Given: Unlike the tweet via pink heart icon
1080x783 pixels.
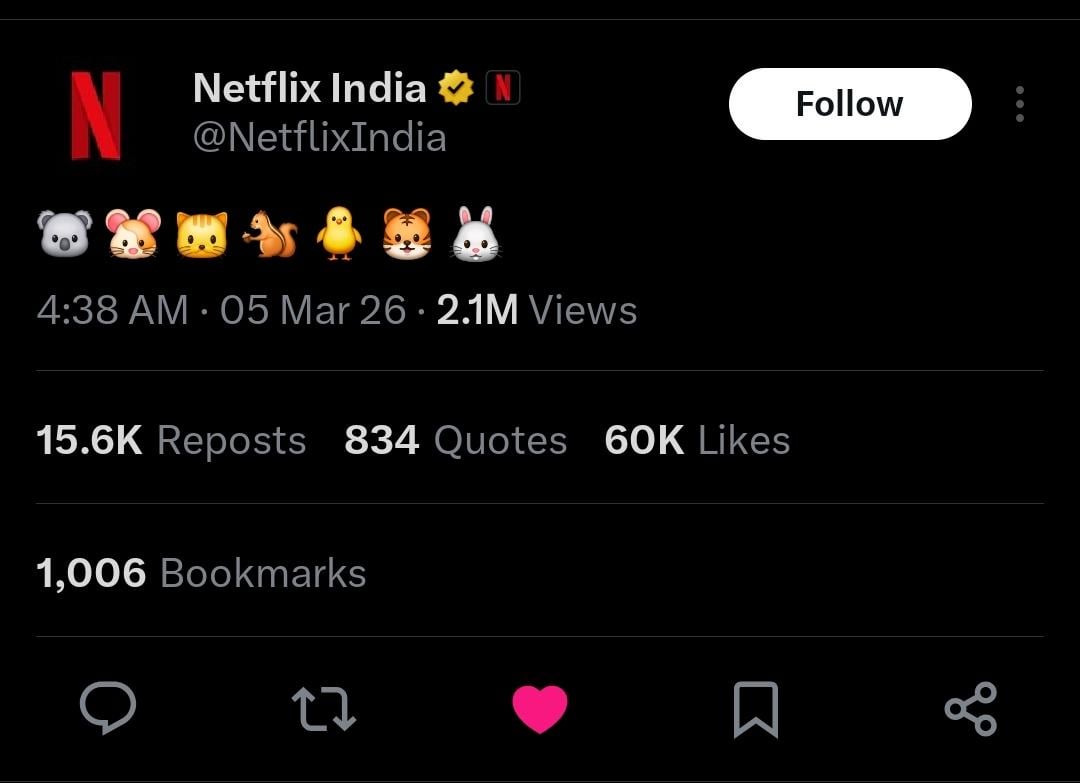Looking at the screenshot, I should click(x=540, y=708).
